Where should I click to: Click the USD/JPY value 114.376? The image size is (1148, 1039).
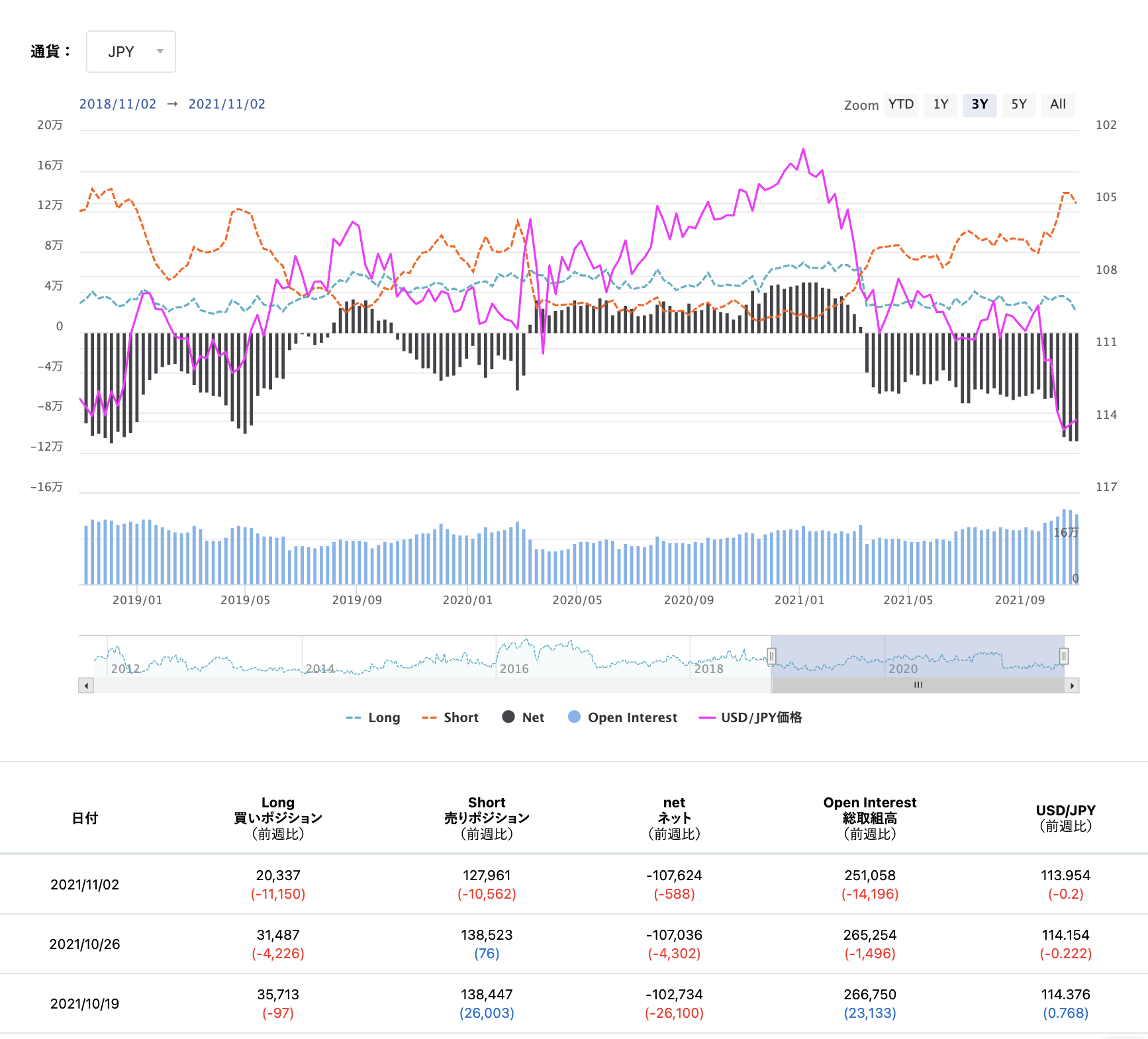(1065, 995)
